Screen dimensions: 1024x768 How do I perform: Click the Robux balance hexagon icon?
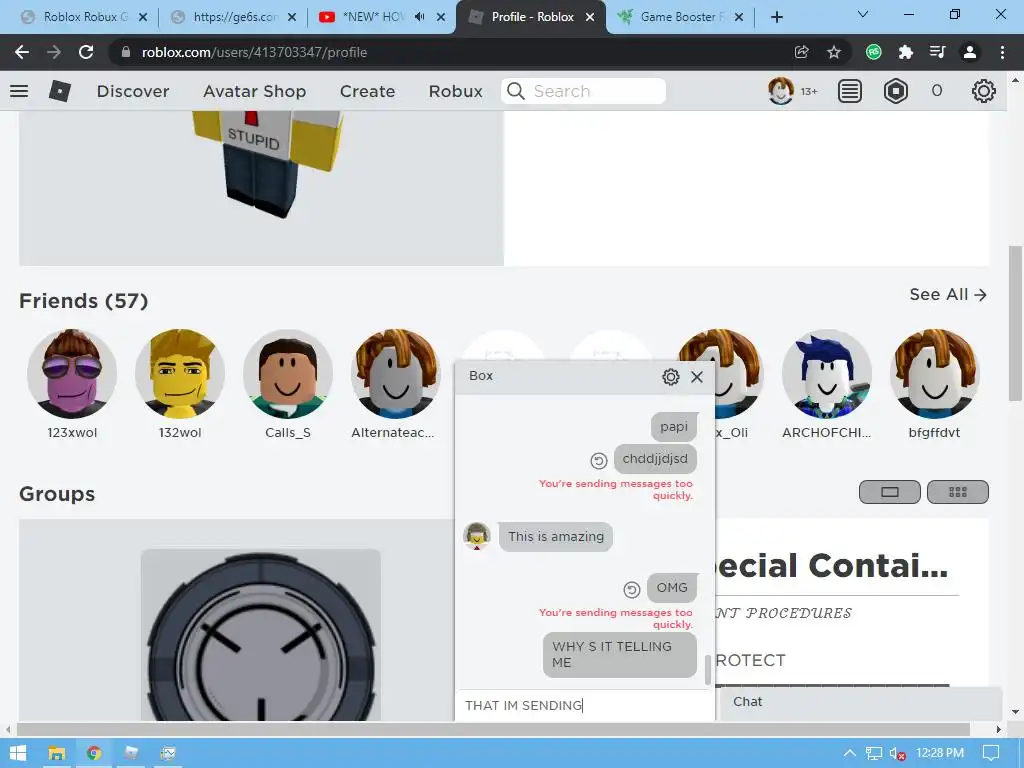(x=895, y=91)
